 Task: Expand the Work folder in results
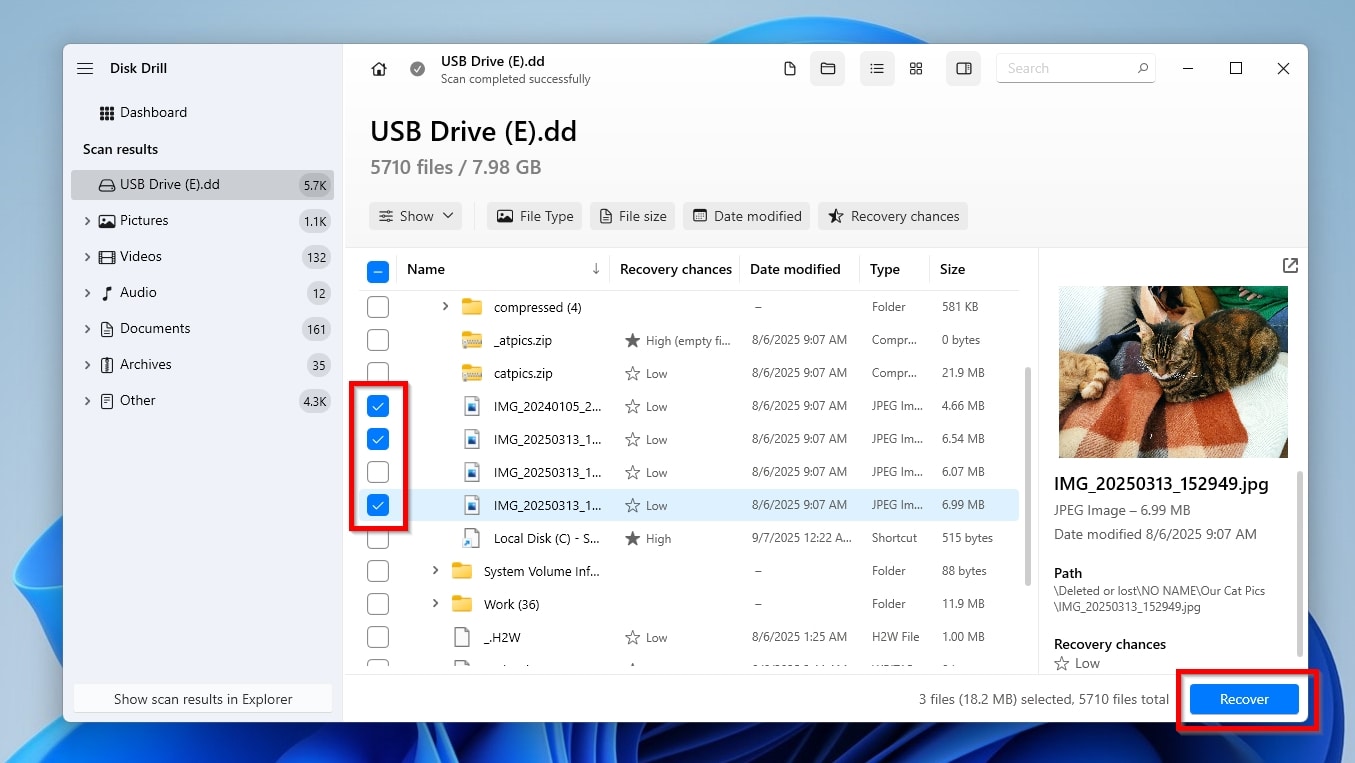[x=434, y=604]
